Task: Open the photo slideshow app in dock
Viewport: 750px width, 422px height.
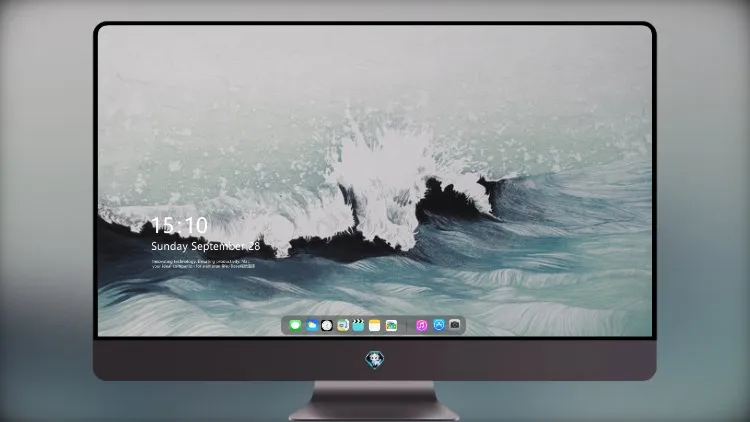Action: click(391, 325)
